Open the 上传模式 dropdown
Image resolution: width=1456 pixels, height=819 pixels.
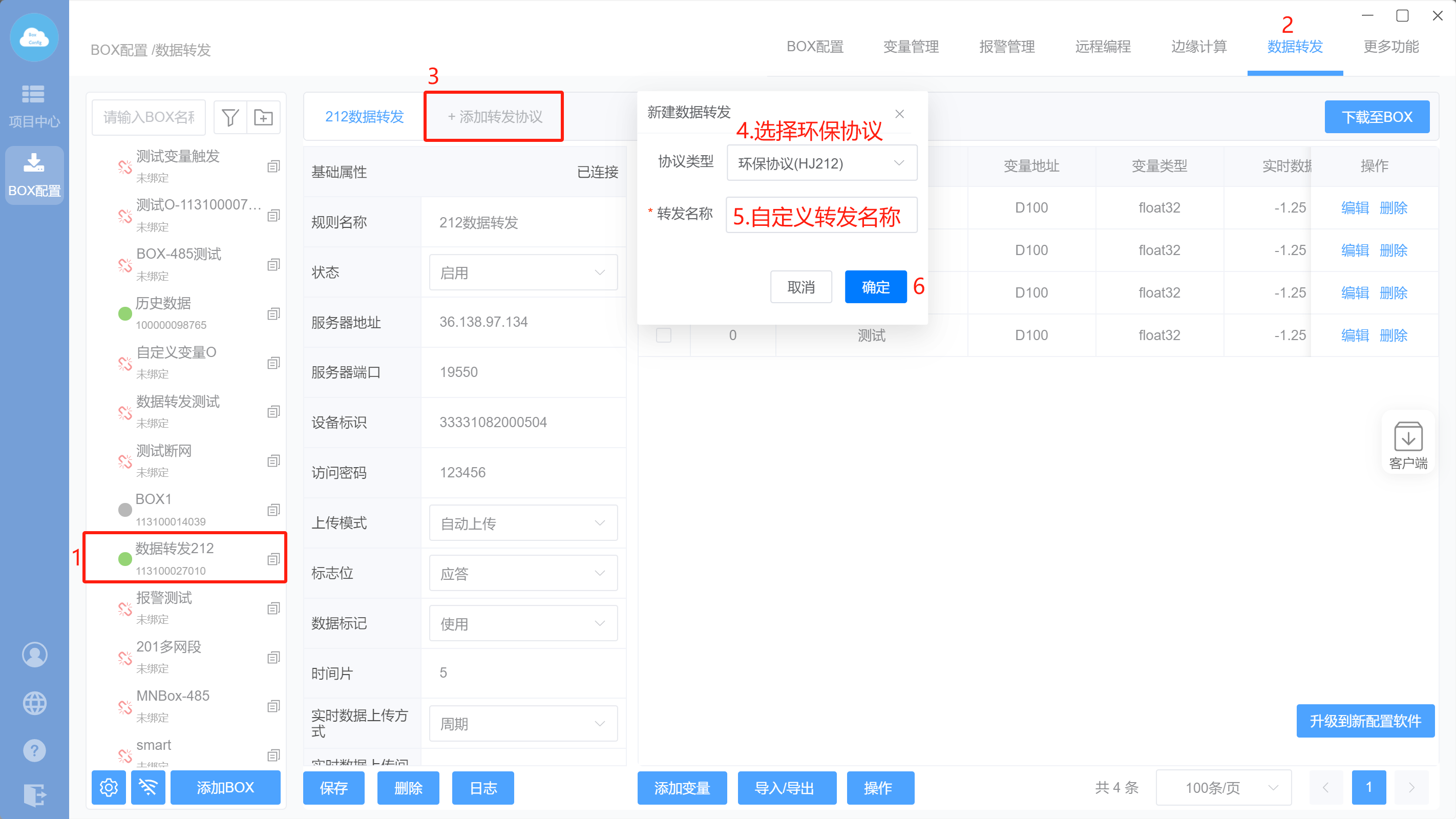(x=523, y=523)
